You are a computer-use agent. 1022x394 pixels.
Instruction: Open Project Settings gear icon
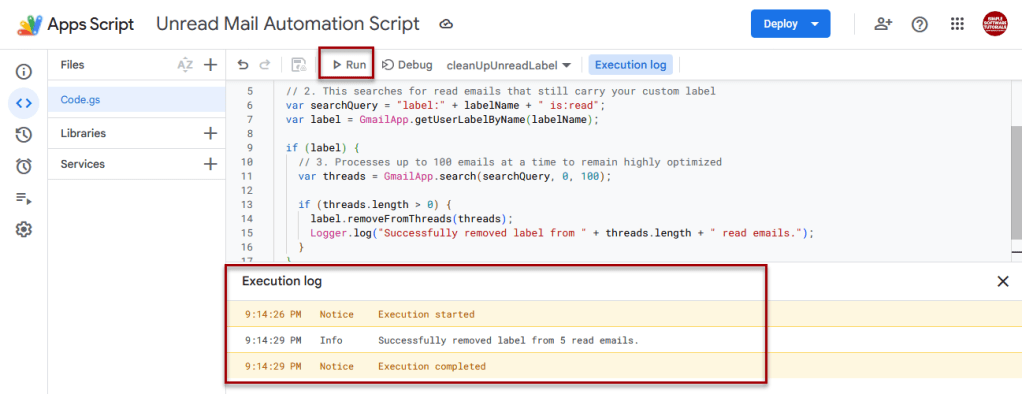pyautogui.click(x=23, y=230)
